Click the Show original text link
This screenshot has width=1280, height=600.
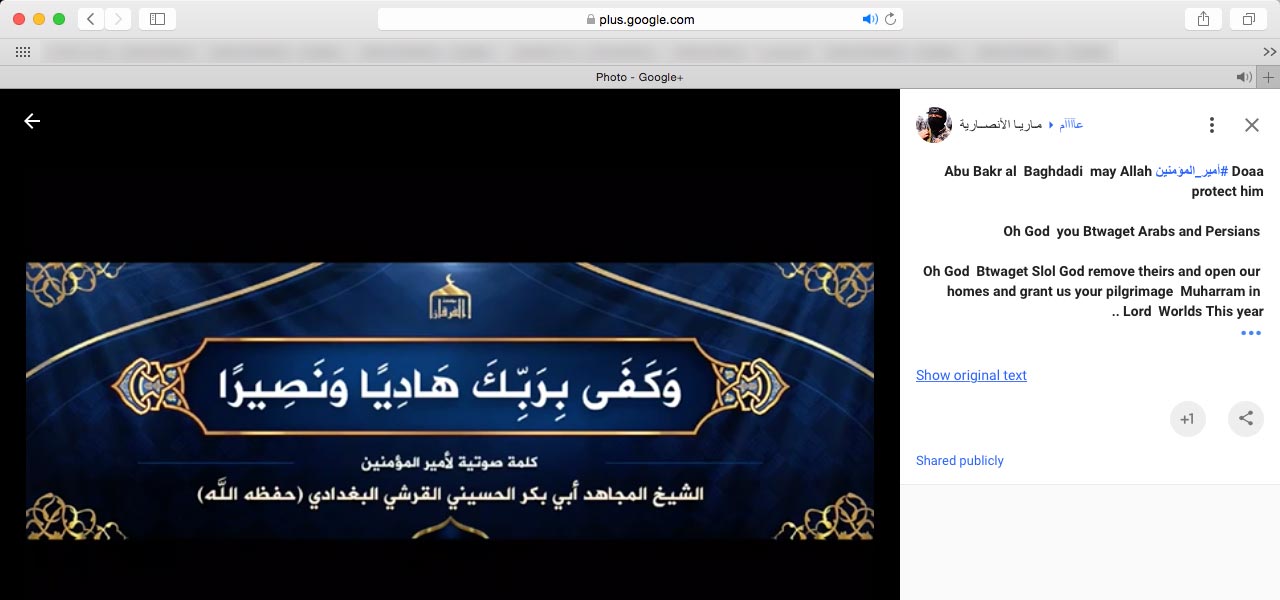point(971,375)
